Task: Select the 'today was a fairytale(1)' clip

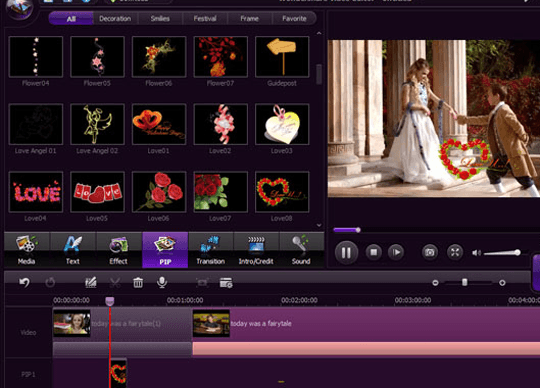Action: pyautogui.click(x=122, y=323)
